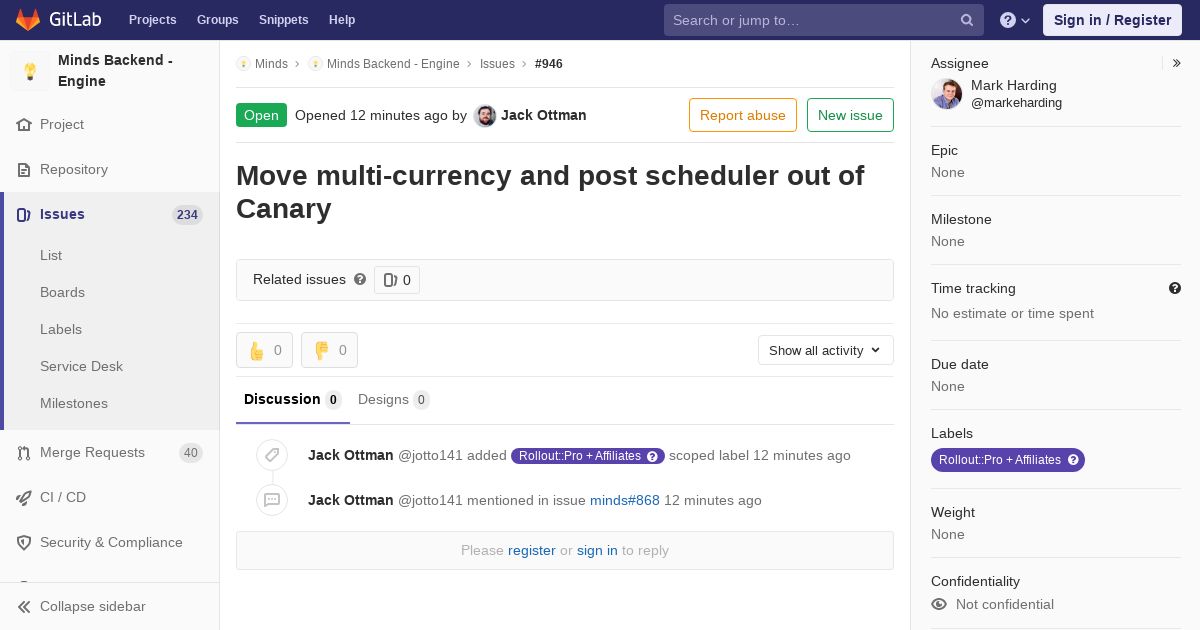This screenshot has width=1200, height=630.
Task: Open Boards in sidebar
Action: click(62, 293)
